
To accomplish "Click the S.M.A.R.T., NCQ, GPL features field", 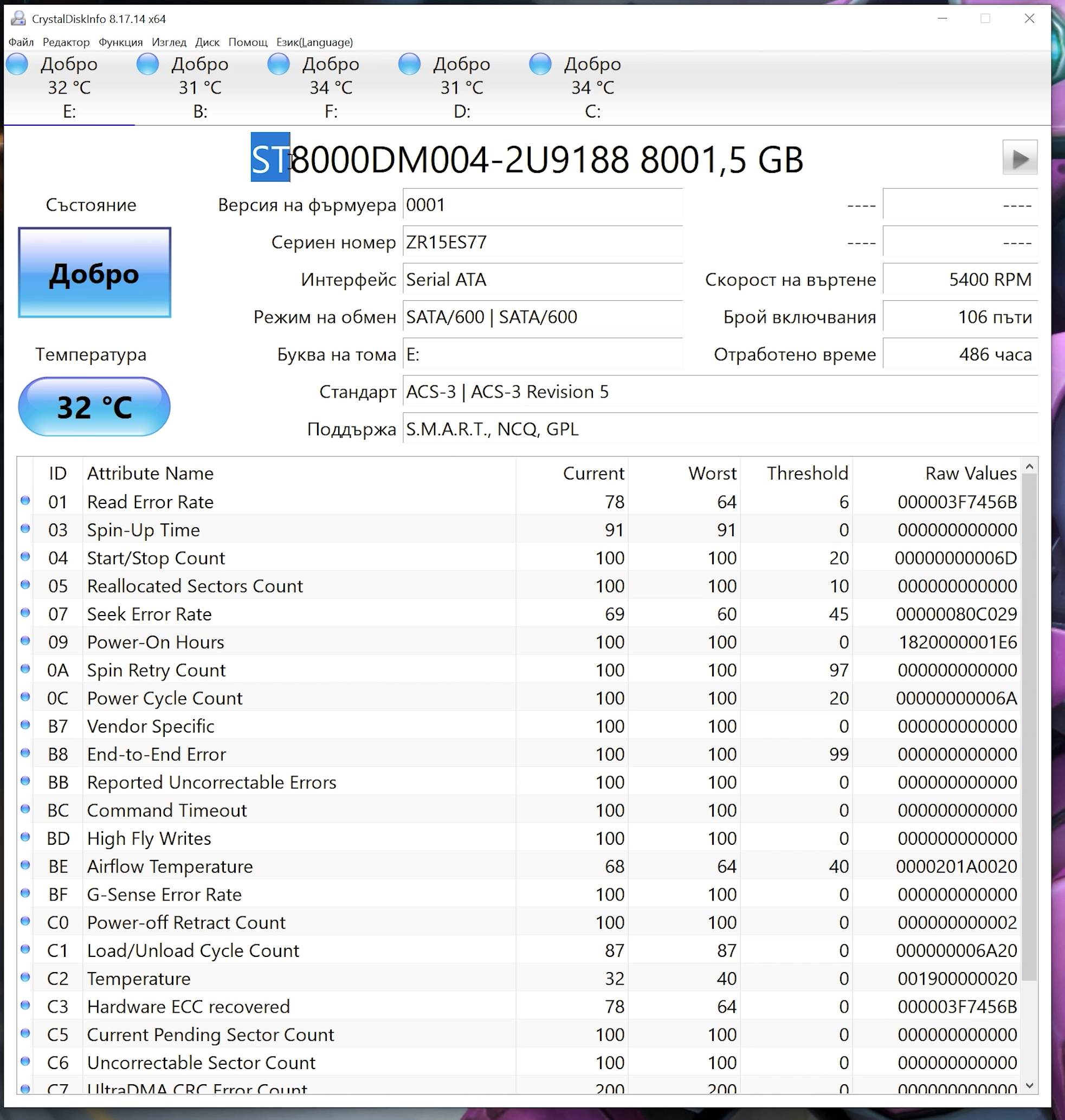I will click(720, 429).
